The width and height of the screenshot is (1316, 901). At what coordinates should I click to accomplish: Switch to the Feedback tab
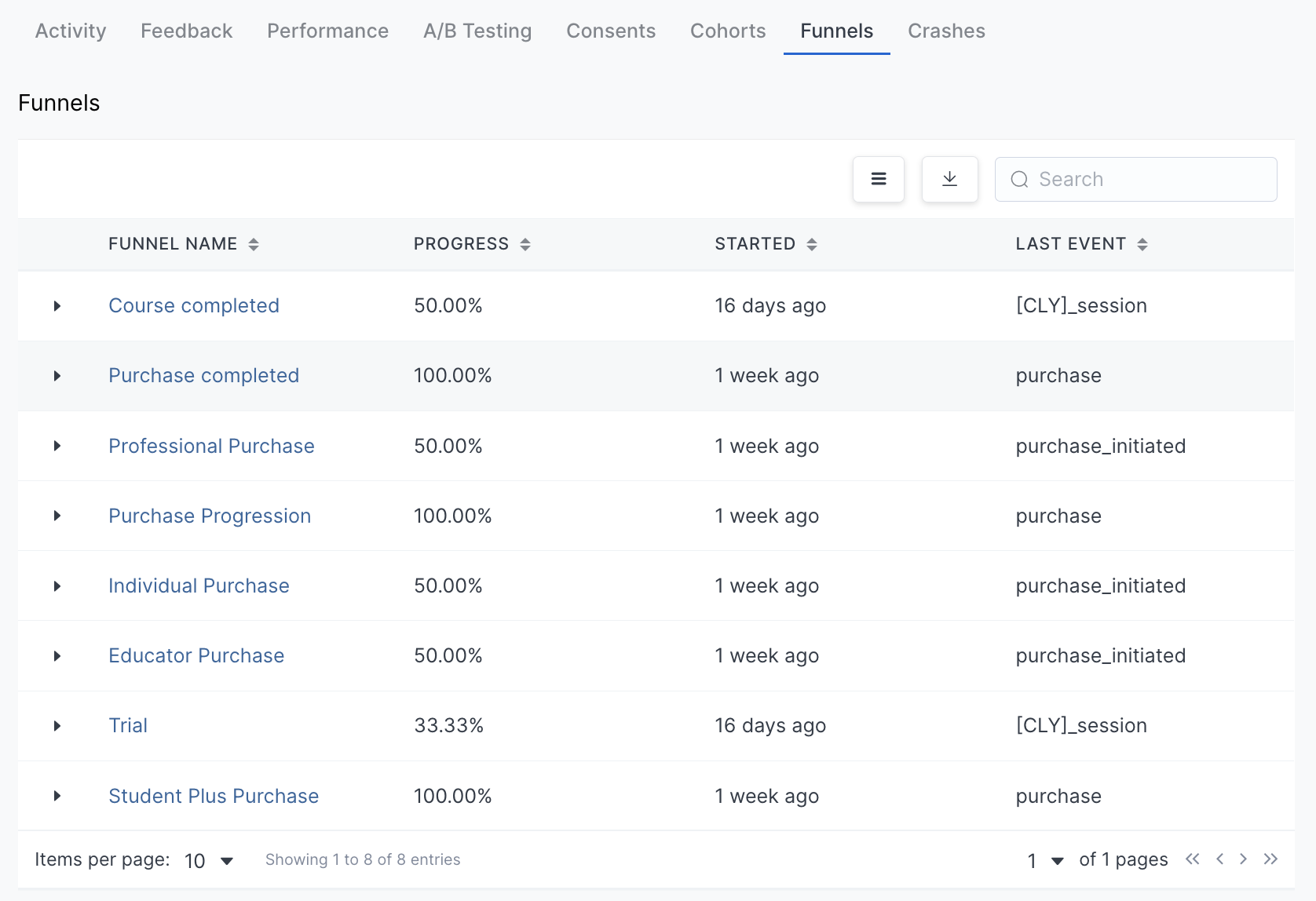click(187, 31)
